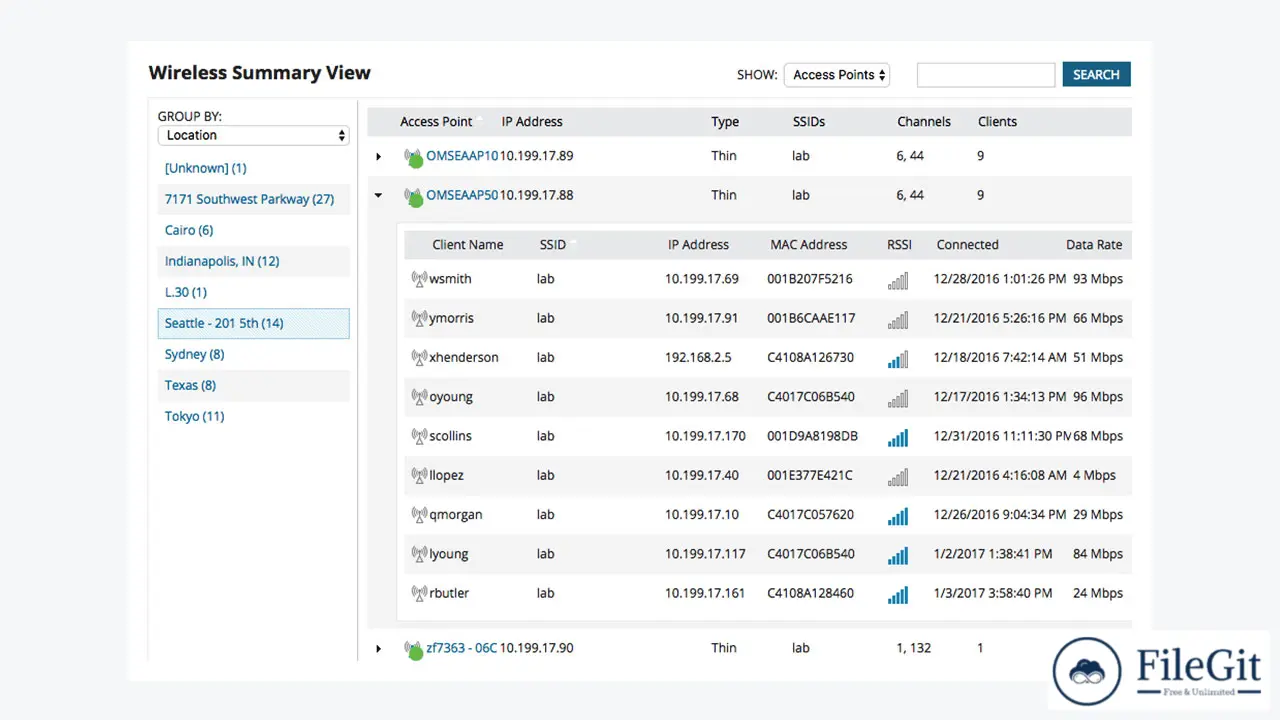
Task: Select the Cairo (6) location group
Action: pos(189,230)
